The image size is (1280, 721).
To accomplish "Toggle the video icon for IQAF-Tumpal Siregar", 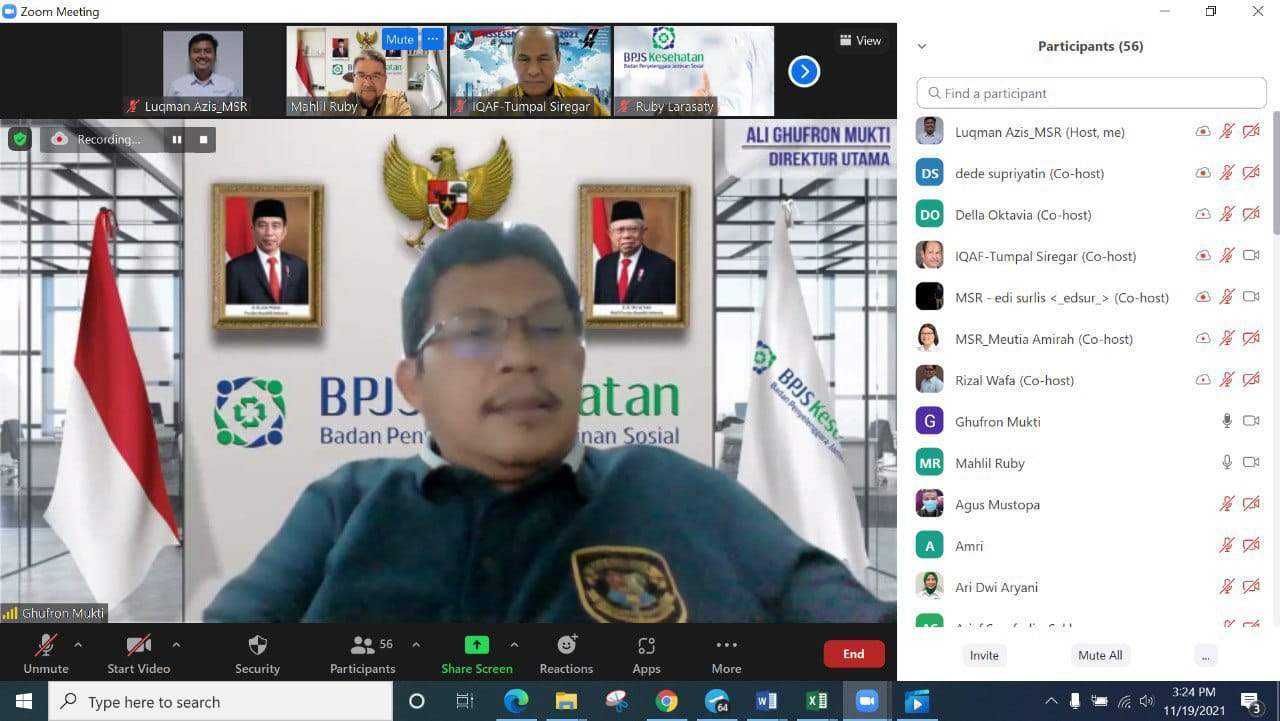I will tap(1251, 255).
